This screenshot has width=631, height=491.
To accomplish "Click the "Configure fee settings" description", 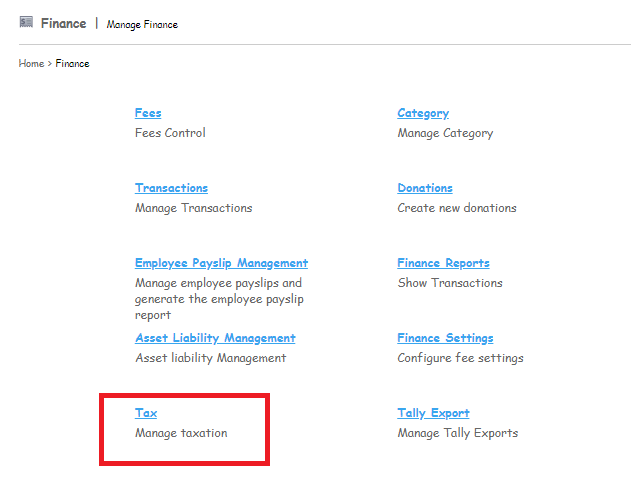I will (460, 358).
